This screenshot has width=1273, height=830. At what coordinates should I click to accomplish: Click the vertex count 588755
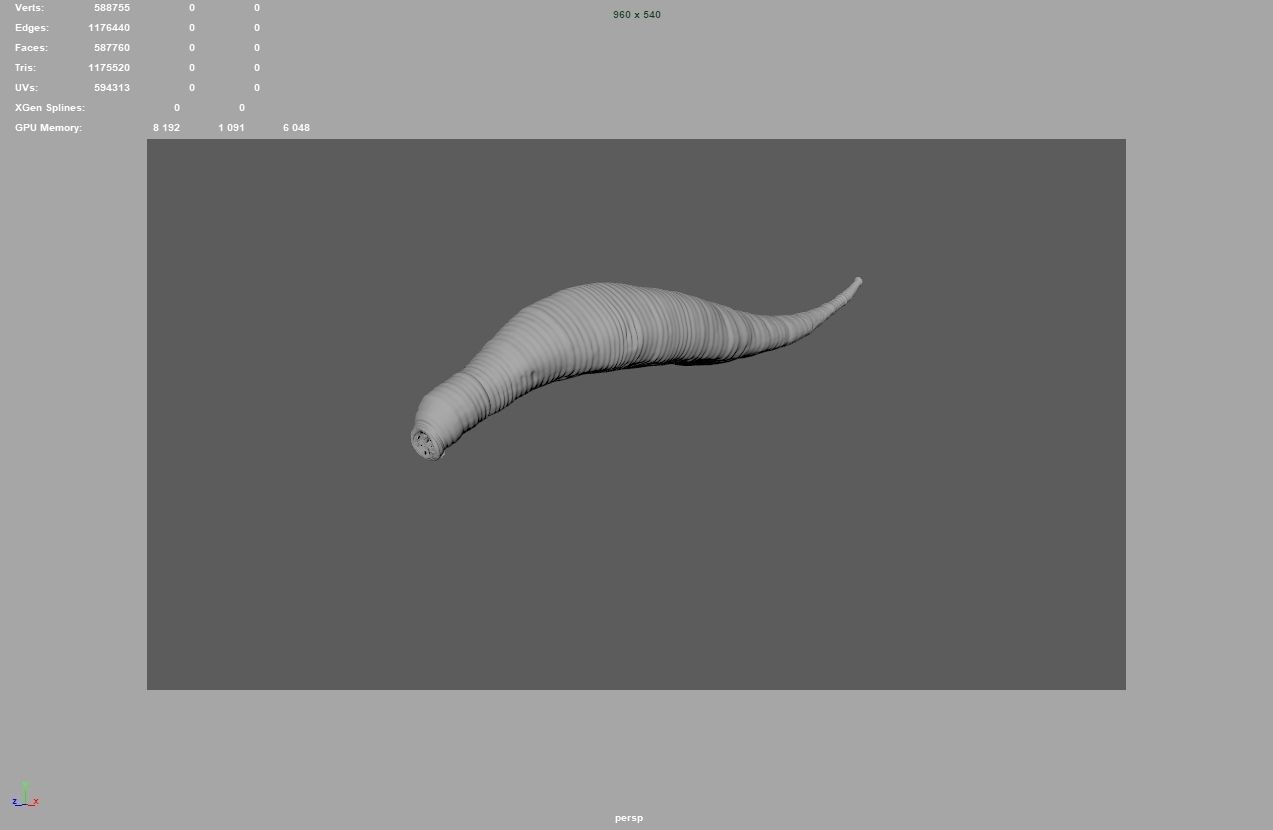pos(112,8)
